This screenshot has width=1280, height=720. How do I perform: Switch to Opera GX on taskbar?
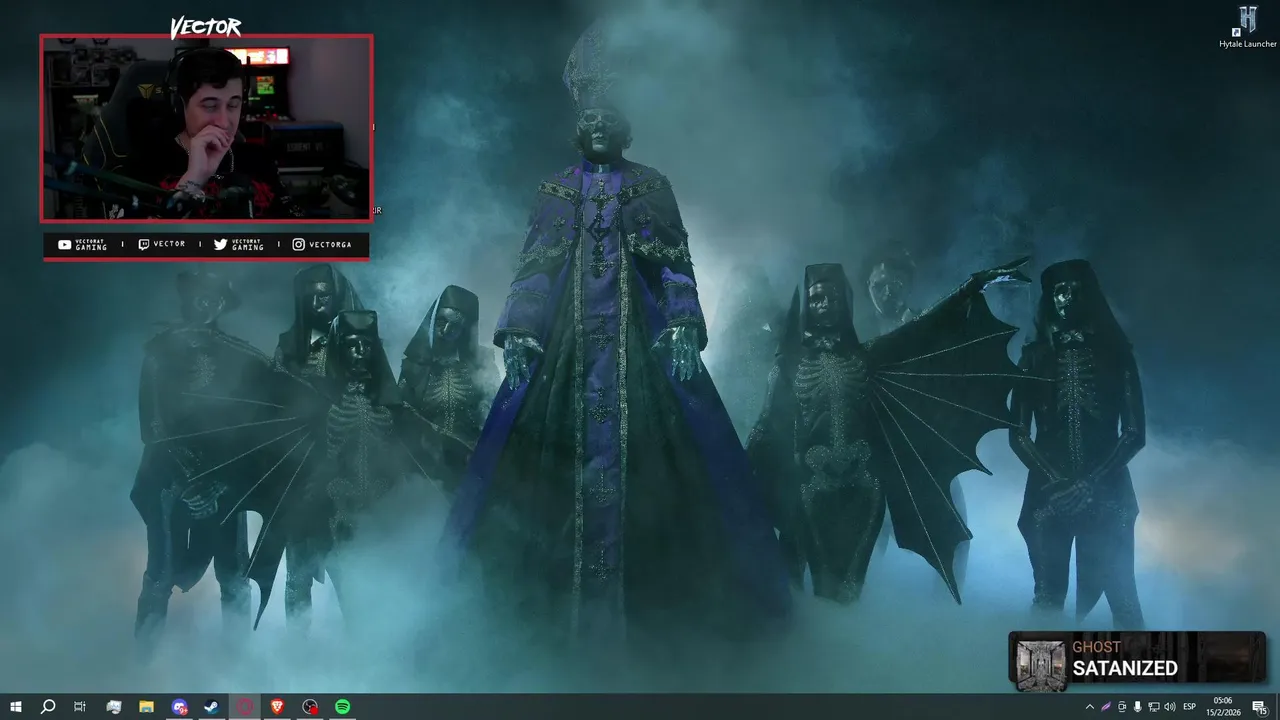245,707
